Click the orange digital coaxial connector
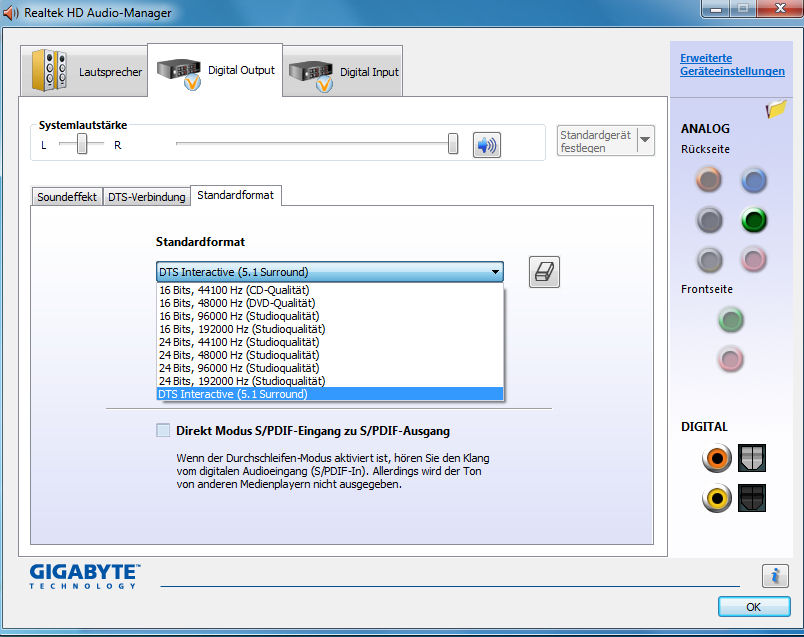Viewport: 804px width, 637px height. tap(717, 458)
